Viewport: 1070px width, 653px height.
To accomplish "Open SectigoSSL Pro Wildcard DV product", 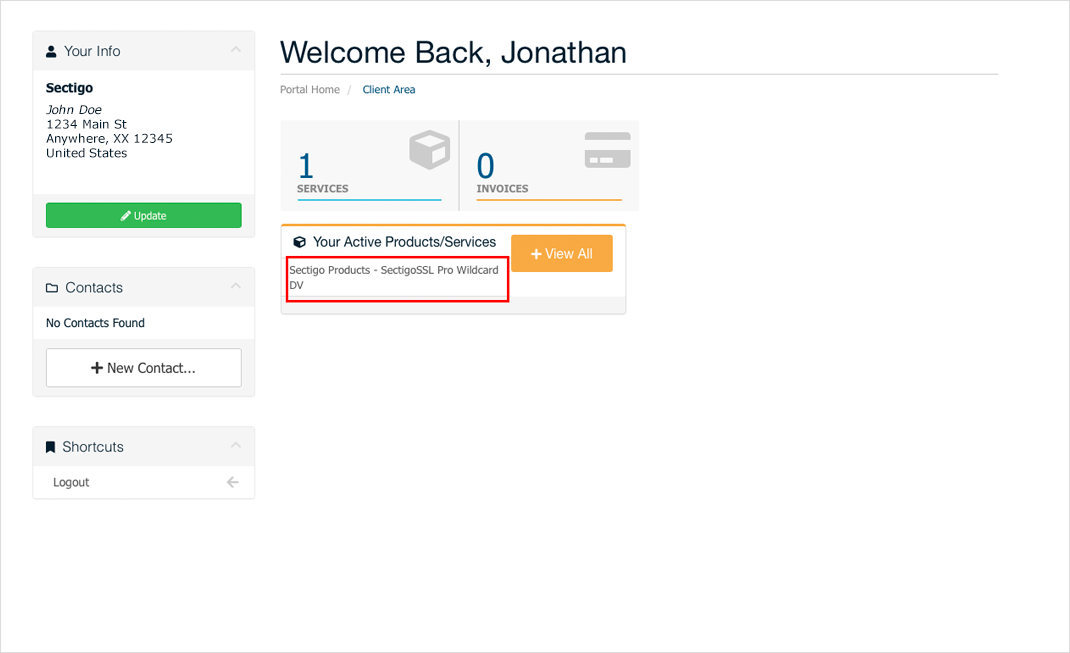I will pyautogui.click(x=393, y=278).
